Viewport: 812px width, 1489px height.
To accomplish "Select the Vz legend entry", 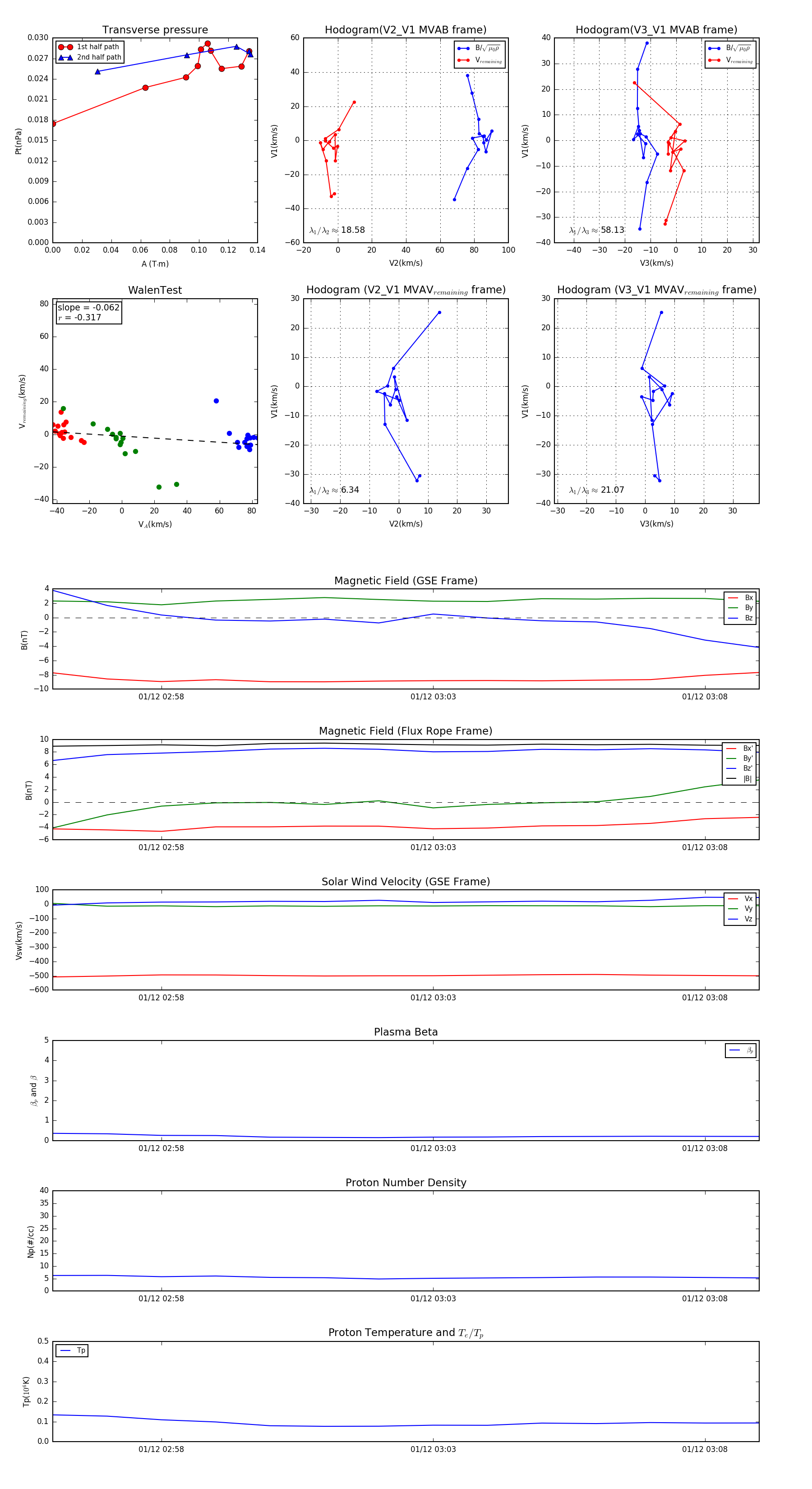I will coord(740,919).
